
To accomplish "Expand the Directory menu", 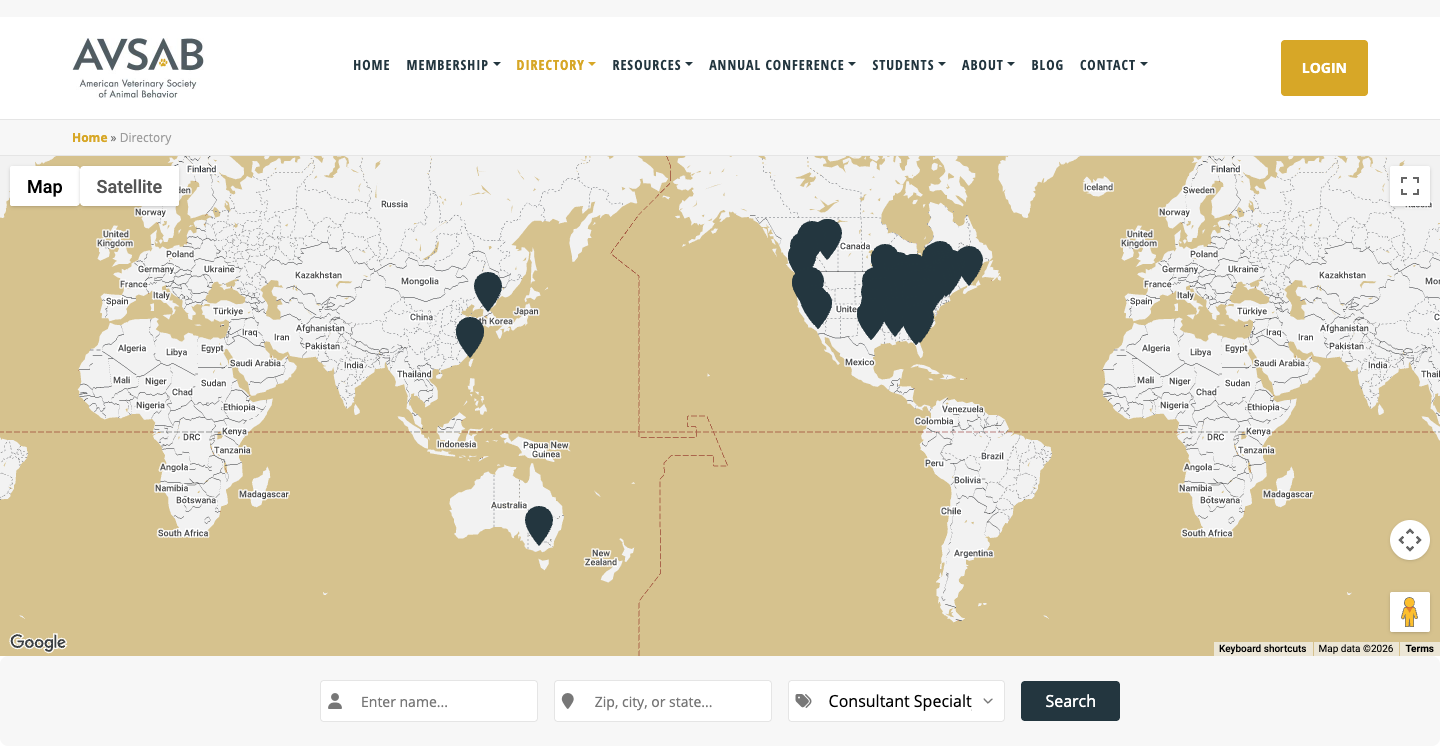I will [556, 65].
